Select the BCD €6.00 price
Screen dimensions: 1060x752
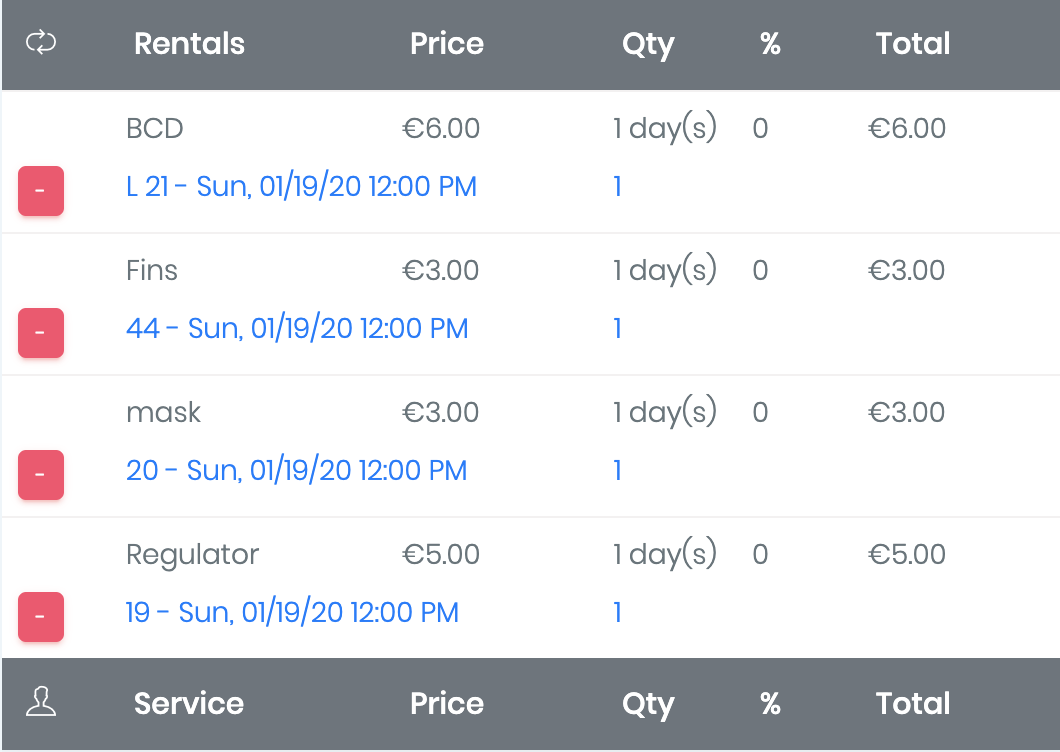441,128
